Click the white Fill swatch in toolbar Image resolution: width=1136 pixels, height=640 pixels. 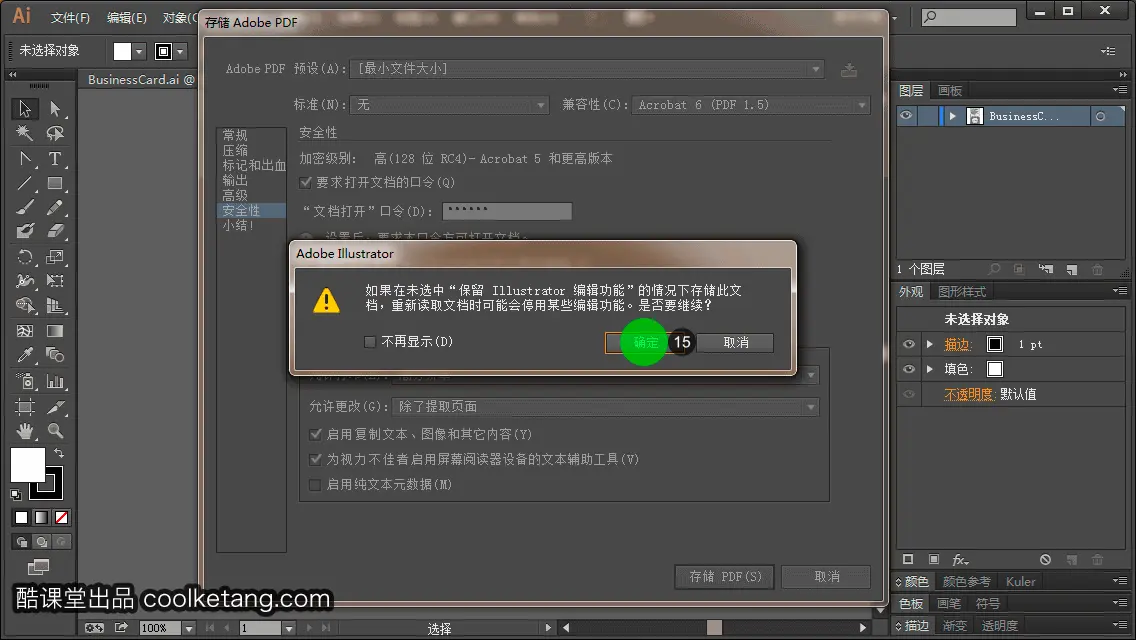click(28, 465)
